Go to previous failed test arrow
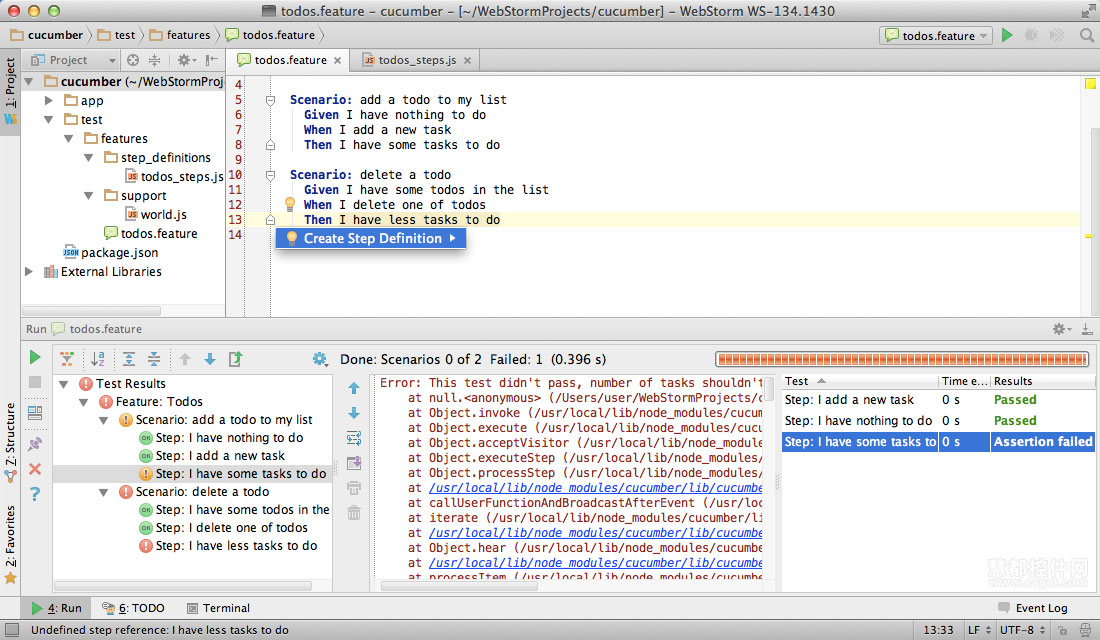This screenshot has width=1100, height=640. click(x=185, y=359)
